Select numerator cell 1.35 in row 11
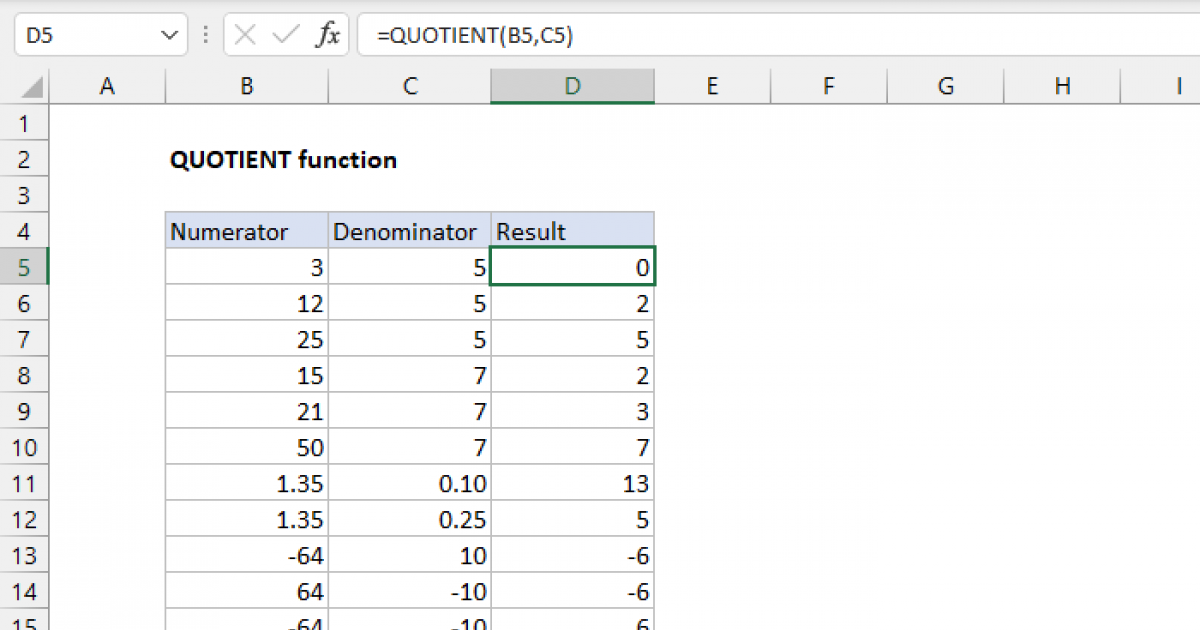 coord(246,484)
